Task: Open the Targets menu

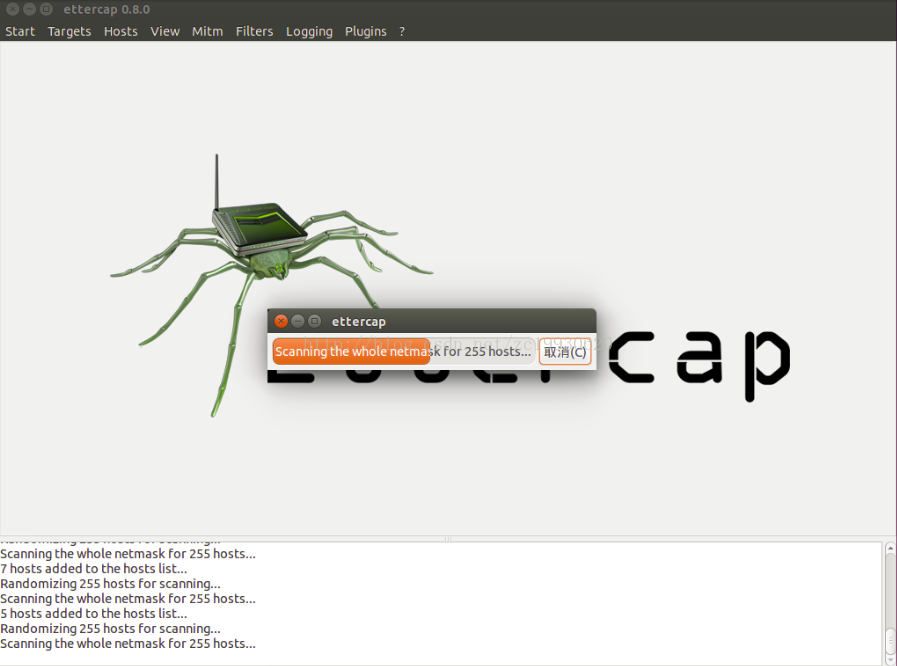Action: coord(69,31)
